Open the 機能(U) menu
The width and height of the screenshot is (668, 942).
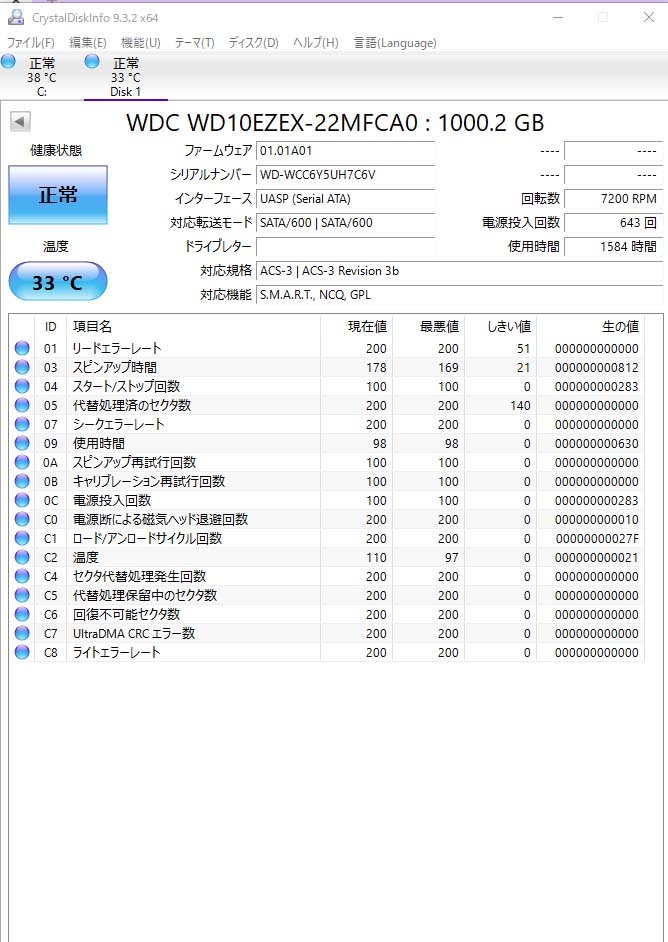point(141,43)
